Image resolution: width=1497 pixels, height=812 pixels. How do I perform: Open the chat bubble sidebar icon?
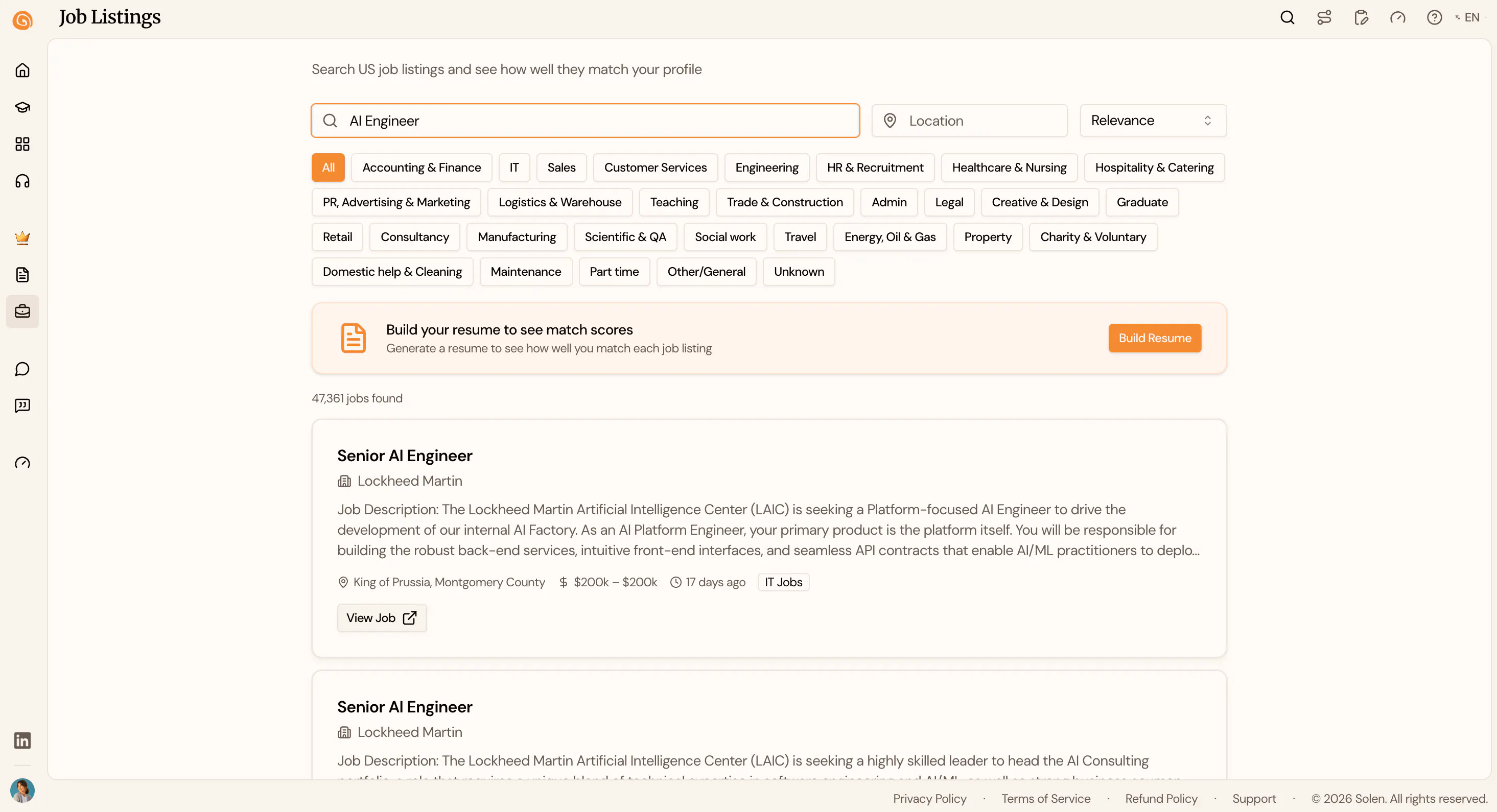pyautogui.click(x=22, y=369)
